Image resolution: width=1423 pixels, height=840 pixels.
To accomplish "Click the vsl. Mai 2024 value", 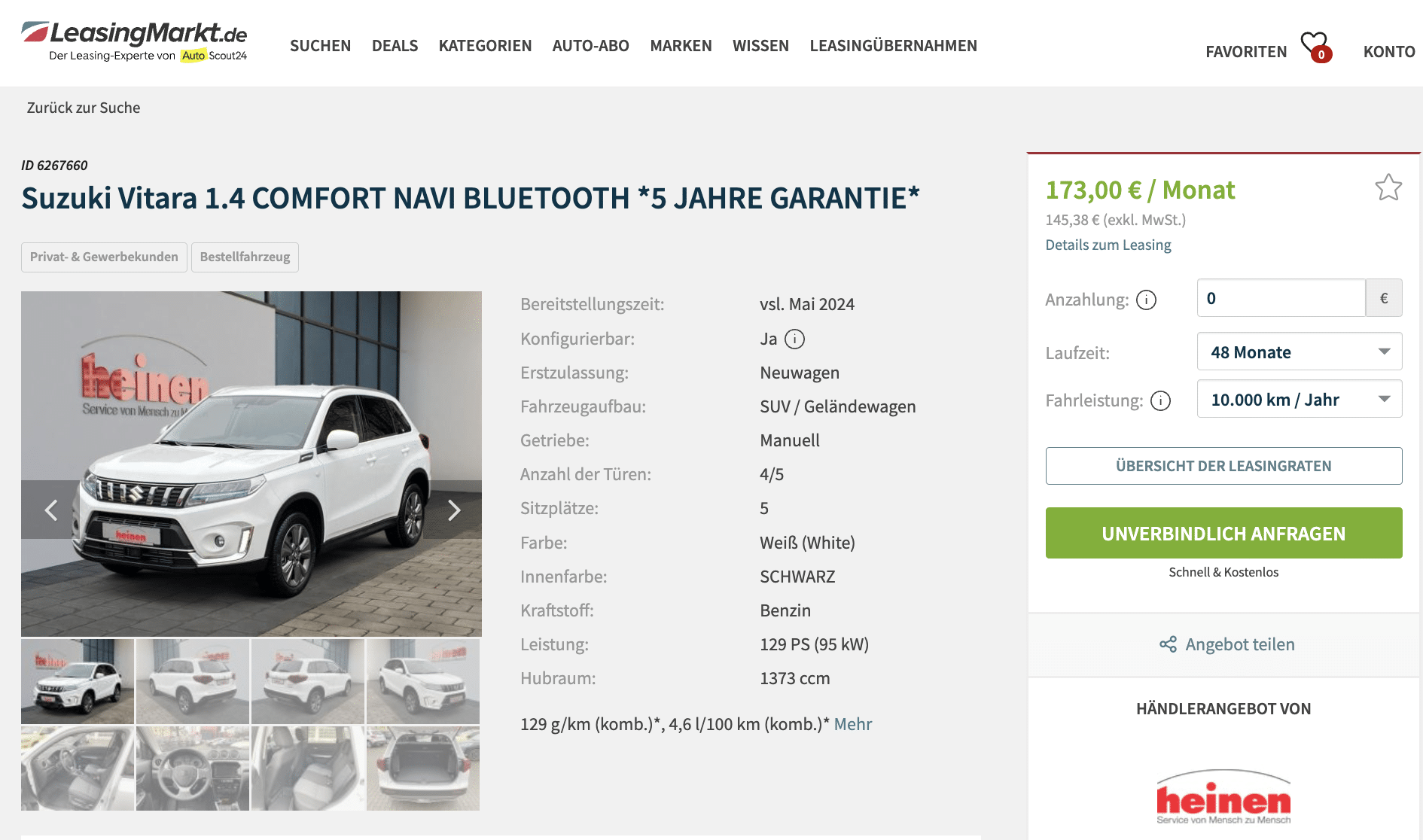I will pyautogui.click(x=807, y=304).
